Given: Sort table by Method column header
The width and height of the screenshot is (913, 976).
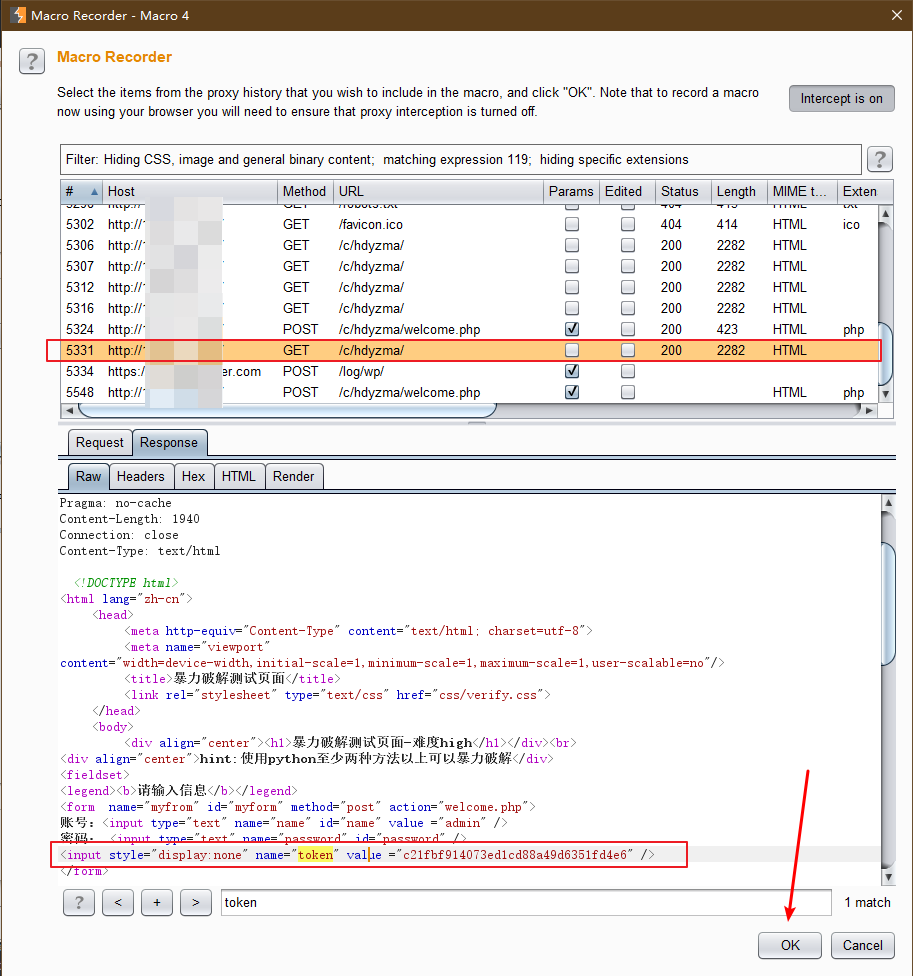Looking at the screenshot, I should pos(304,191).
